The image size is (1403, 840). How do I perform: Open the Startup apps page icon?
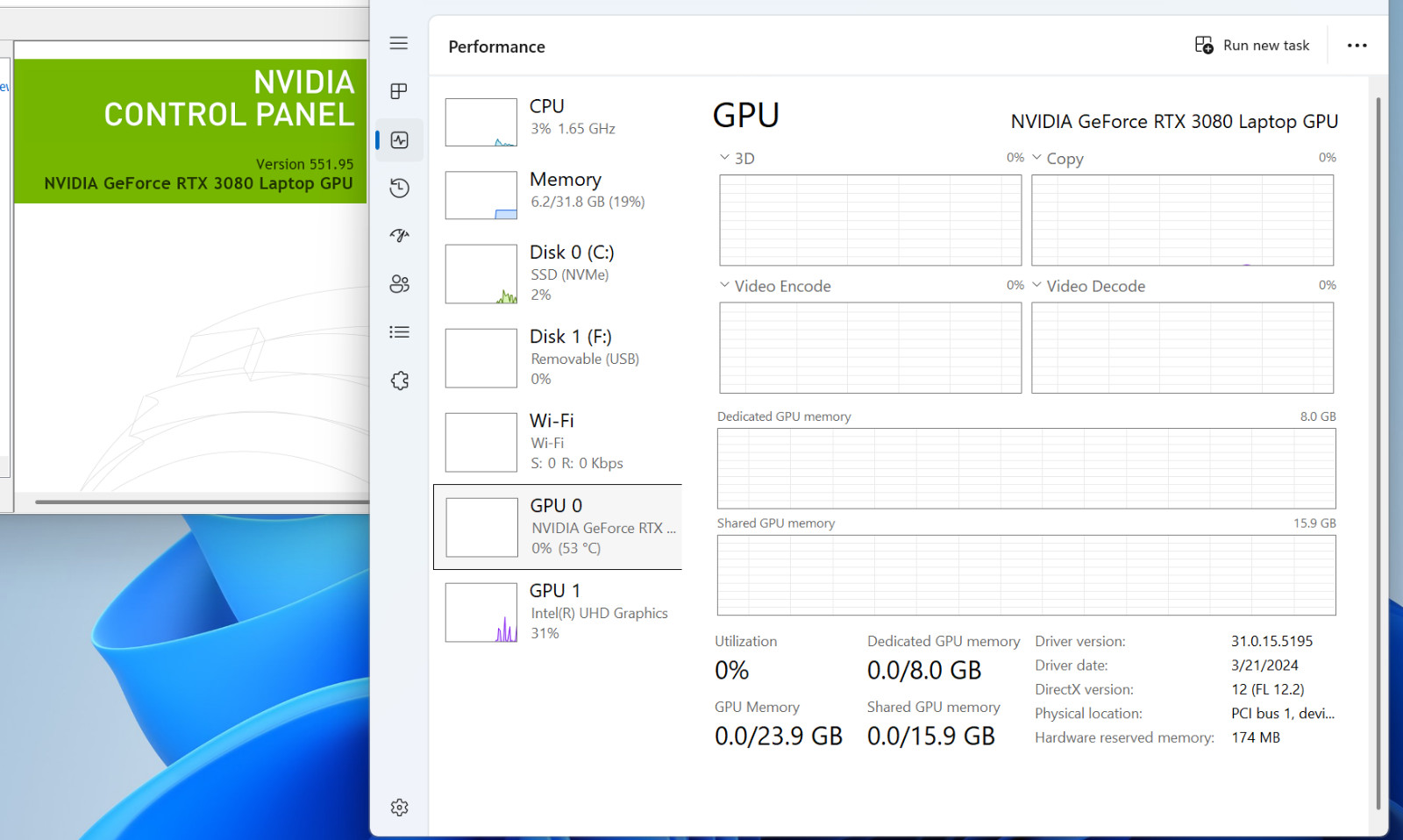click(399, 235)
